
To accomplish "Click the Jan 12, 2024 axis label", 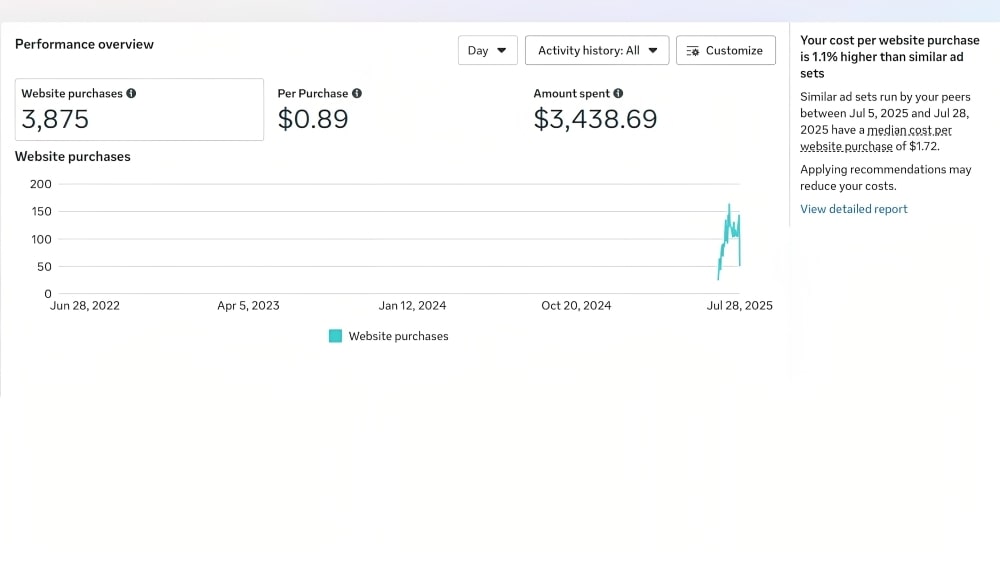I will pyautogui.click(x=412, y=306).
